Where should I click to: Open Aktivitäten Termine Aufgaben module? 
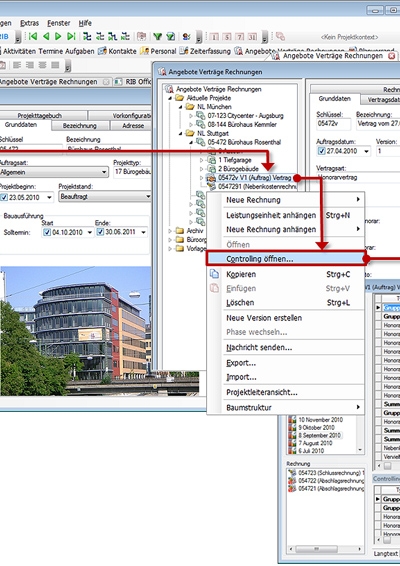click(47, 51)
